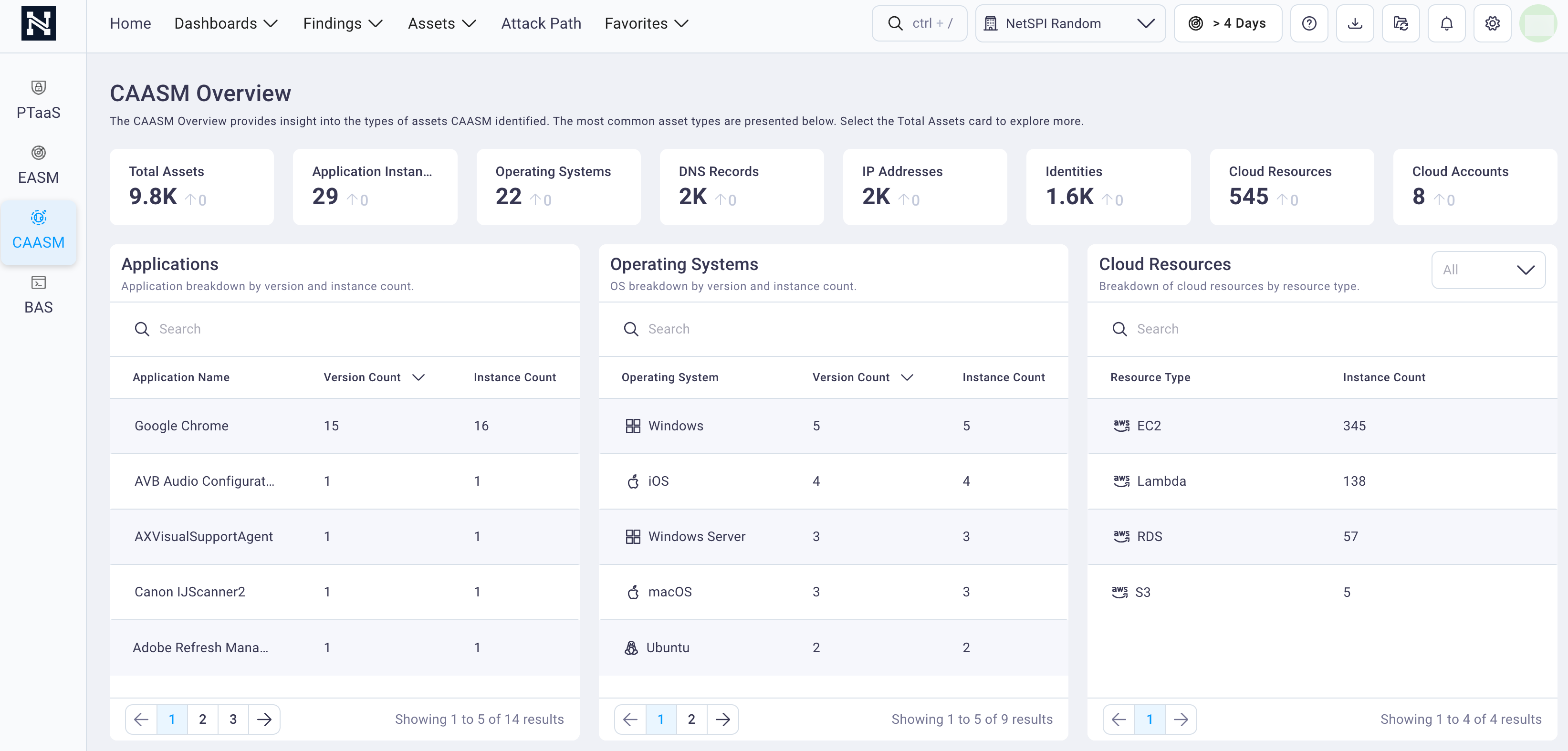1568x751 pixels.
Task: Click the Windows Server row icon
Action: tap(633, 536)
